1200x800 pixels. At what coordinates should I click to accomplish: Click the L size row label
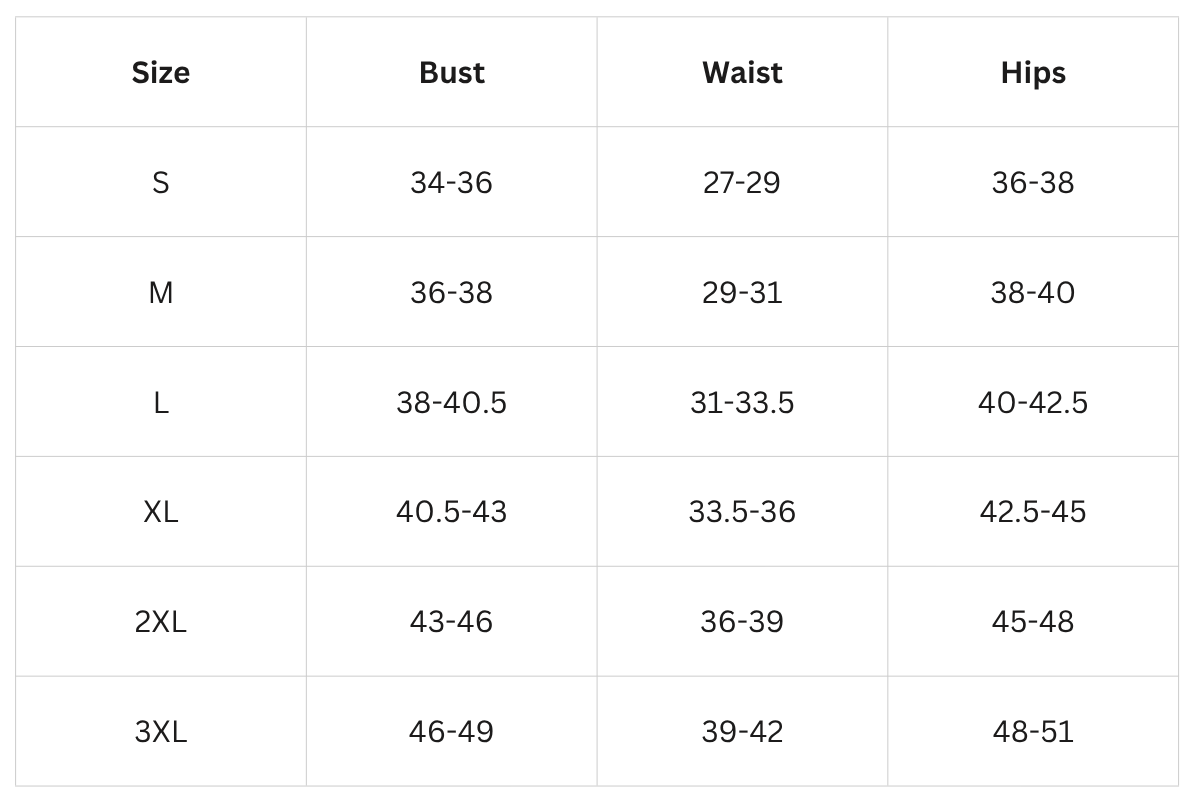[x=161, y=403]
